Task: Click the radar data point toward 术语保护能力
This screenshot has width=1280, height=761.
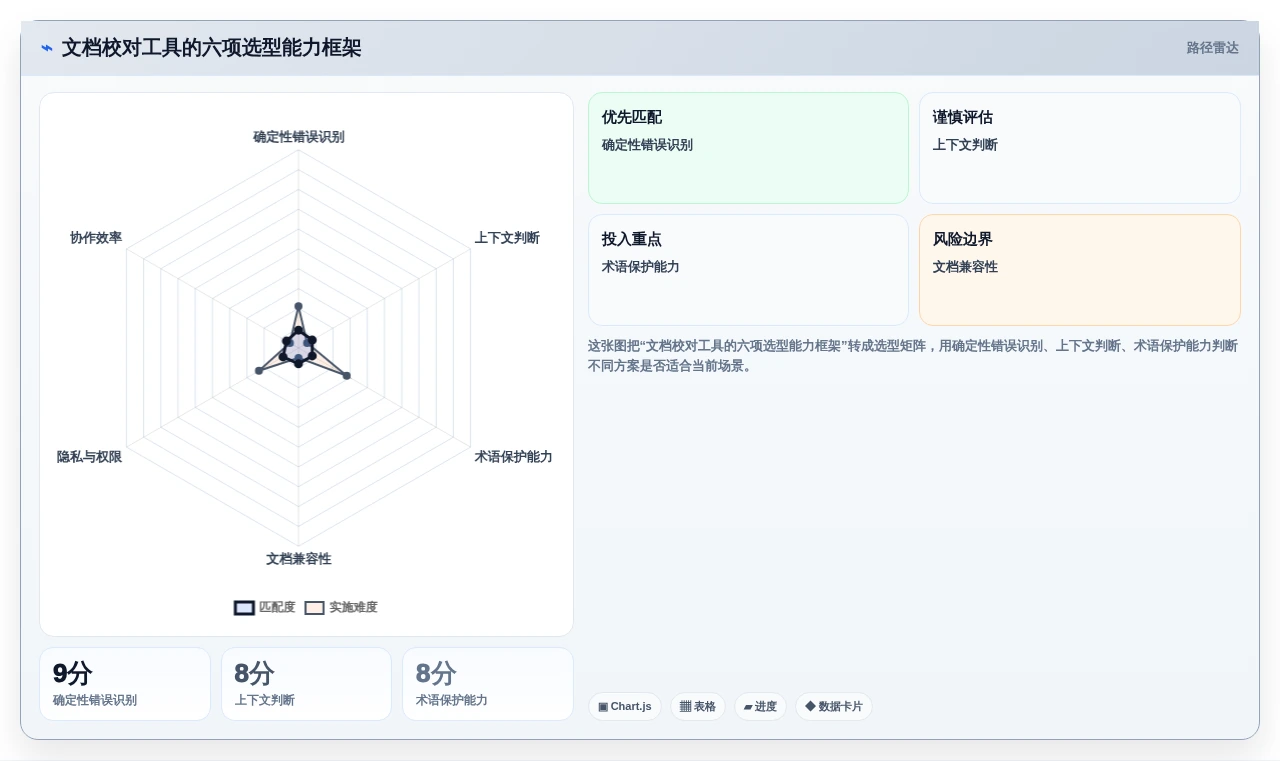Action: (x=346, y=375)
